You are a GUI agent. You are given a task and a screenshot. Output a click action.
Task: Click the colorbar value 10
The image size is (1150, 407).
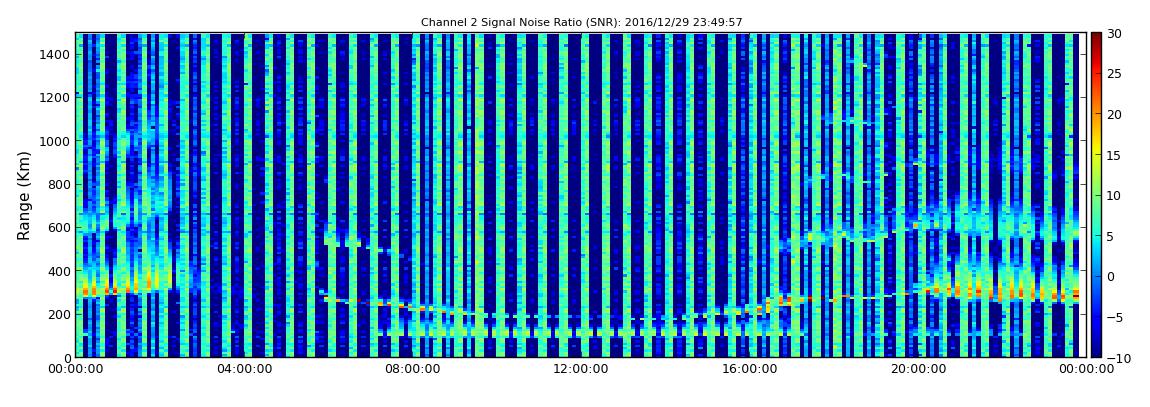click(1115, 195)
